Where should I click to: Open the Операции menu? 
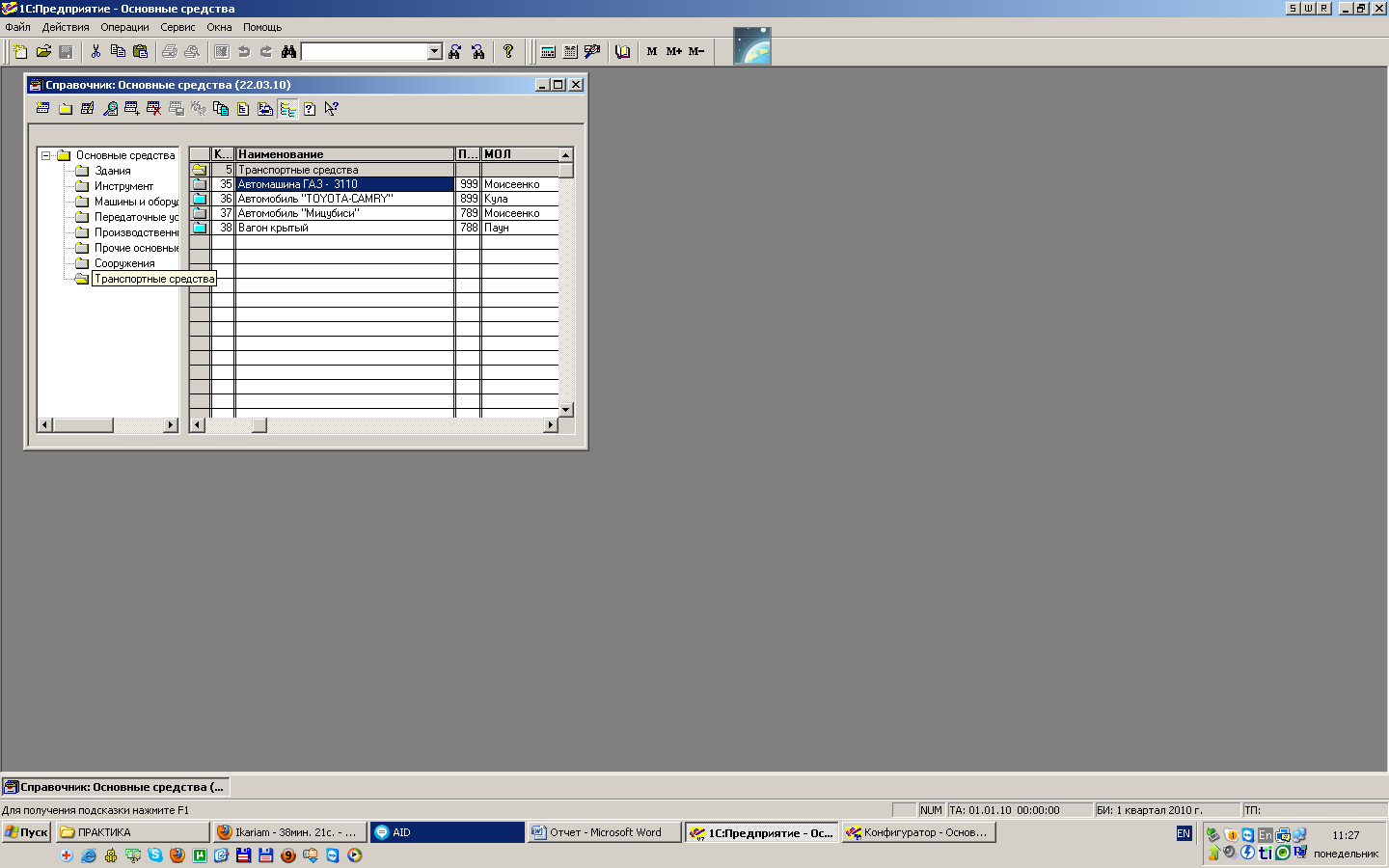(x=124, y=27)
